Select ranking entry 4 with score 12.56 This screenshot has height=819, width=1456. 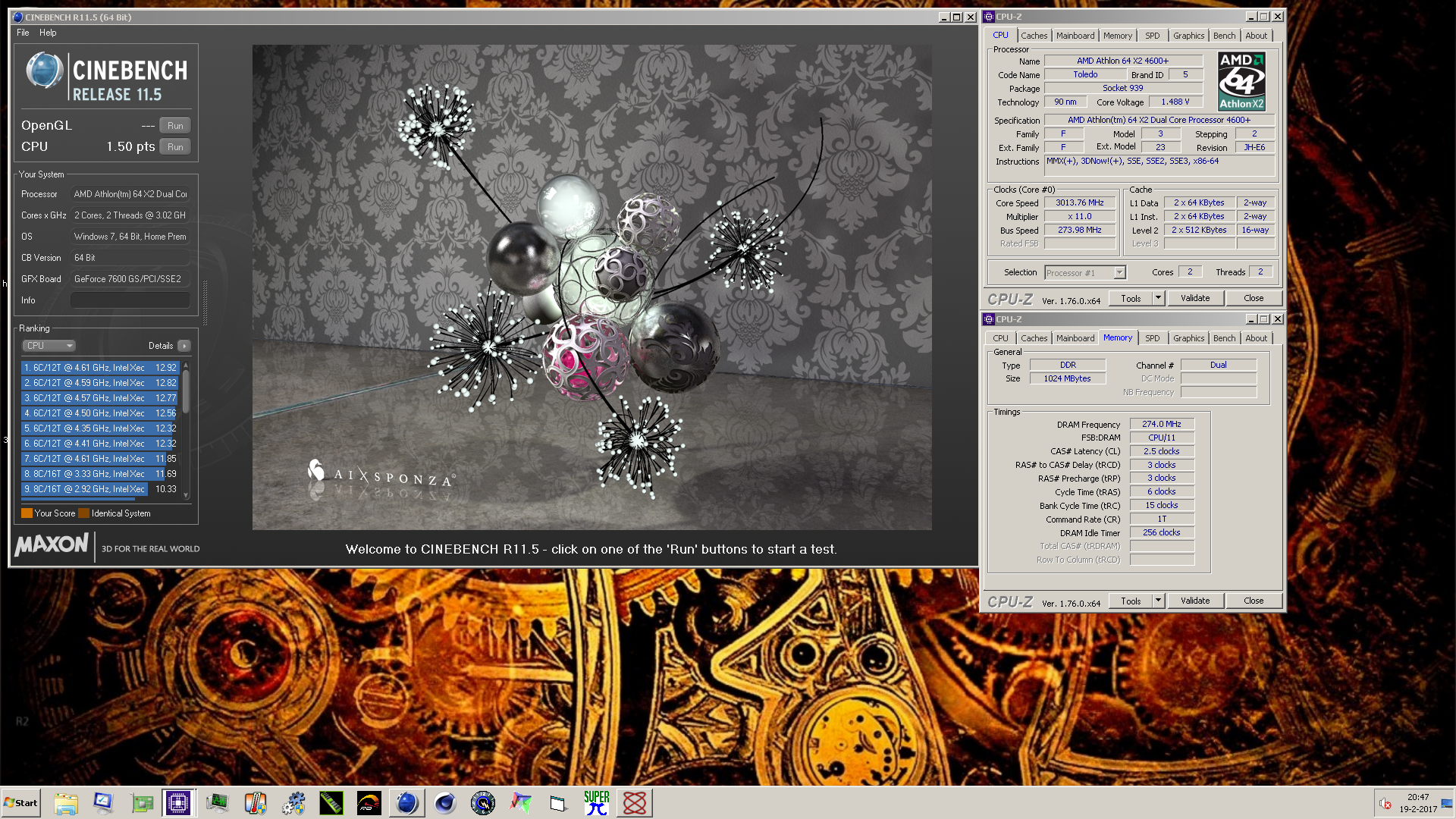pyautogui.click(x=100, y=413)
